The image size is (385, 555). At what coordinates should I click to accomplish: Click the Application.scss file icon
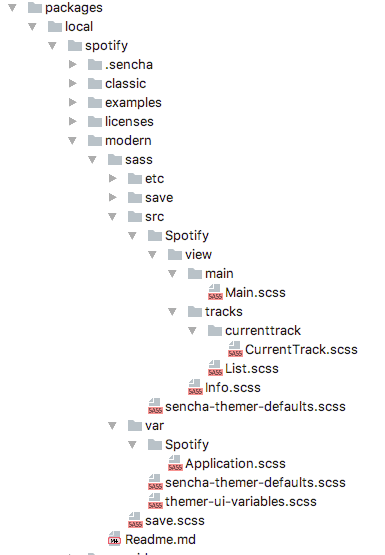[175, 463]
